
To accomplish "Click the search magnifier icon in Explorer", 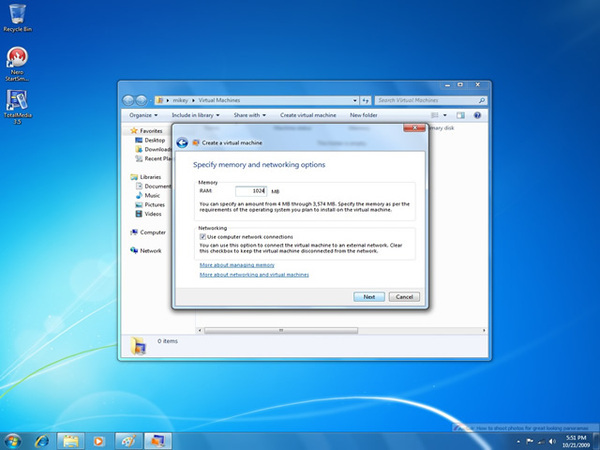I will pyautogui.click(x=482, y=100).
